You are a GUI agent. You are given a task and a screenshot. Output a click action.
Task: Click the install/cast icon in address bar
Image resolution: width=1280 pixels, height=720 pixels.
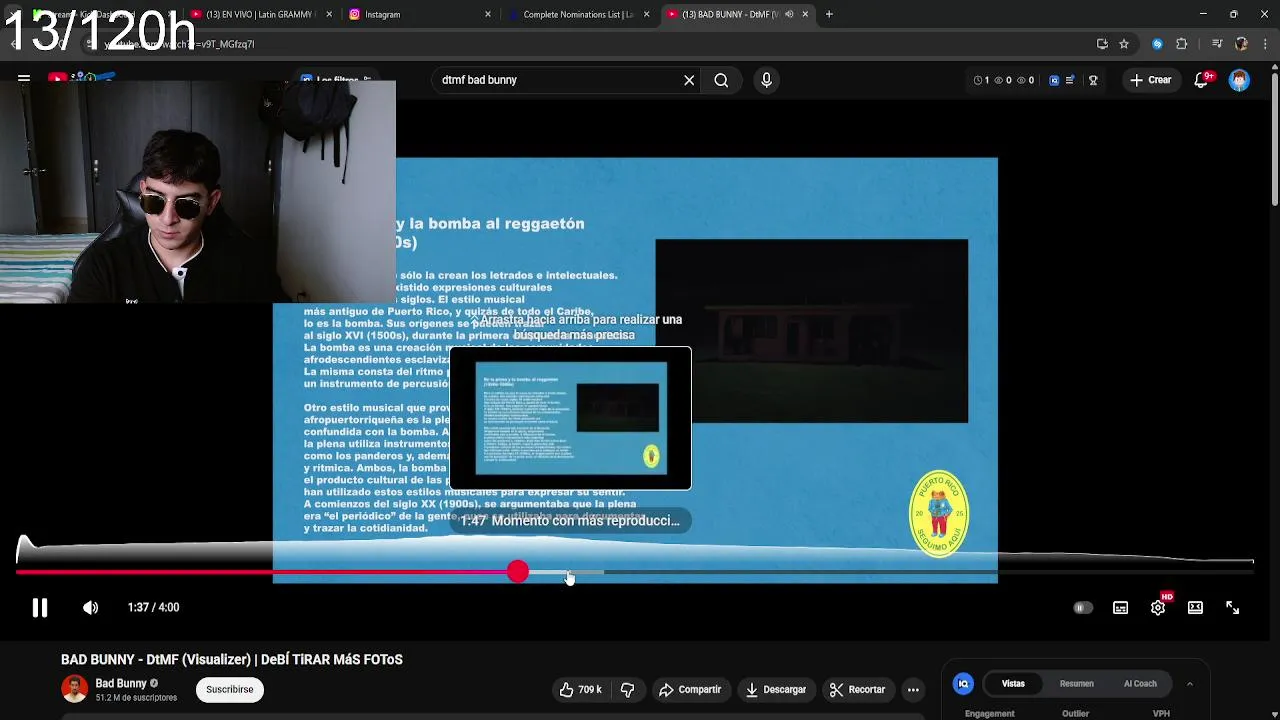pyautogui.click(x=1102, y=44)
